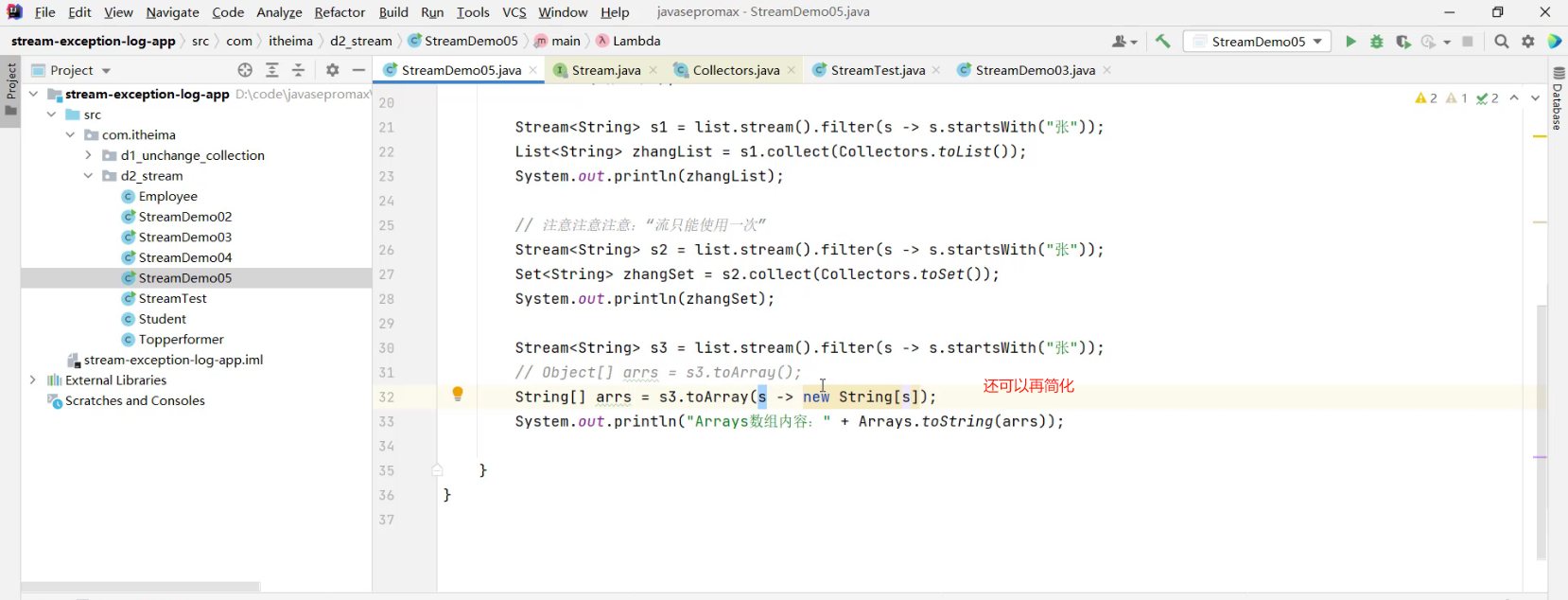The width and height of the screenshot is (1568, 600).
Task: Open the Database tool window
Action: coord(1559,99)
